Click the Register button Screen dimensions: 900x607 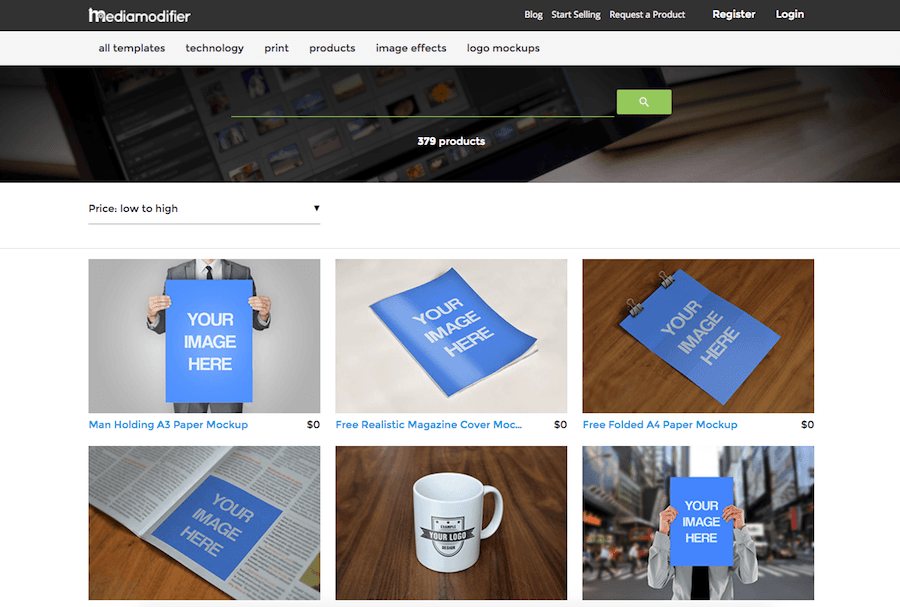tap(733, 15)
